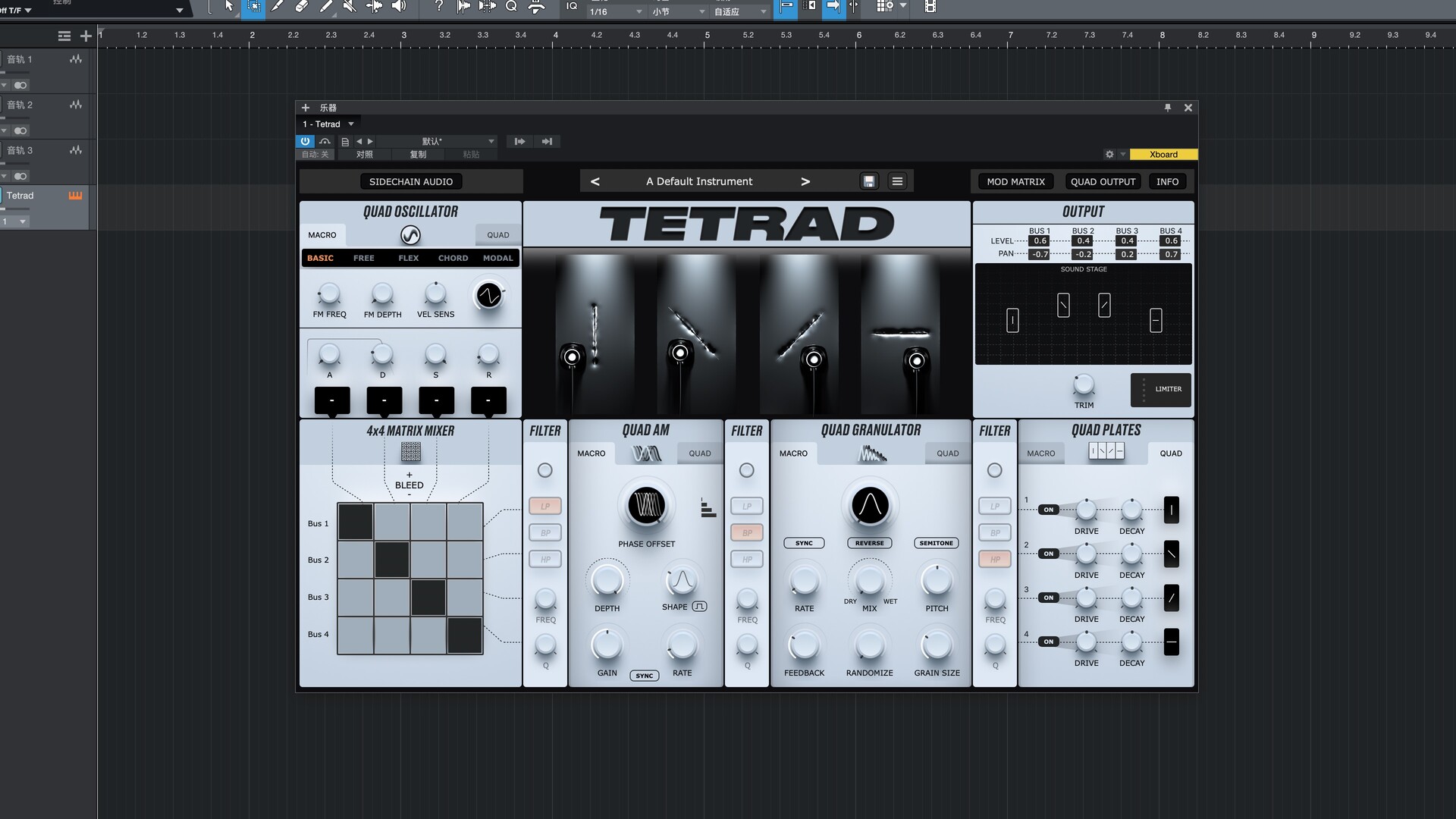
Task: Click the Quad Granulator waveform icon
Action: (x=872, y=453)
